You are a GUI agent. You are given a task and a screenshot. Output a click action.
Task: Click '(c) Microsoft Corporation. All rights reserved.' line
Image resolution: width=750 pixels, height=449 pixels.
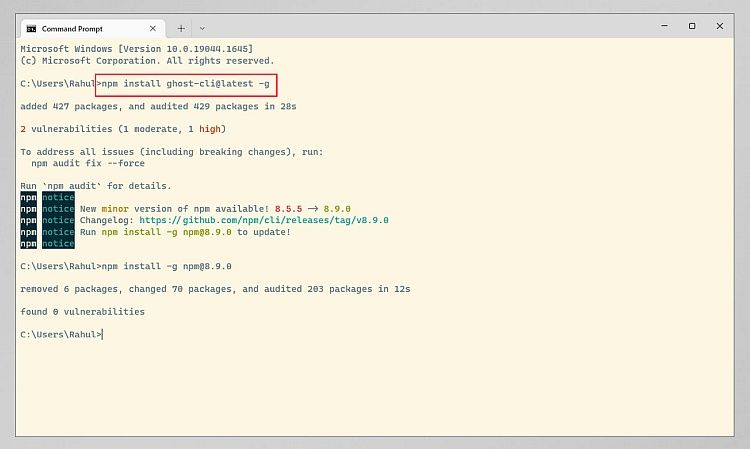tap(147, 61)
